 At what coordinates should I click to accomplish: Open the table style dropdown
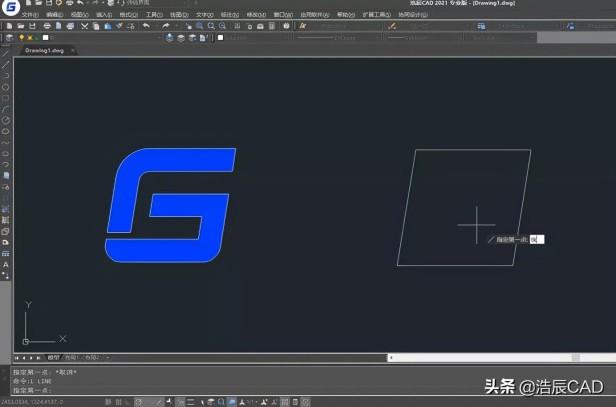click(x=524, y=26)
